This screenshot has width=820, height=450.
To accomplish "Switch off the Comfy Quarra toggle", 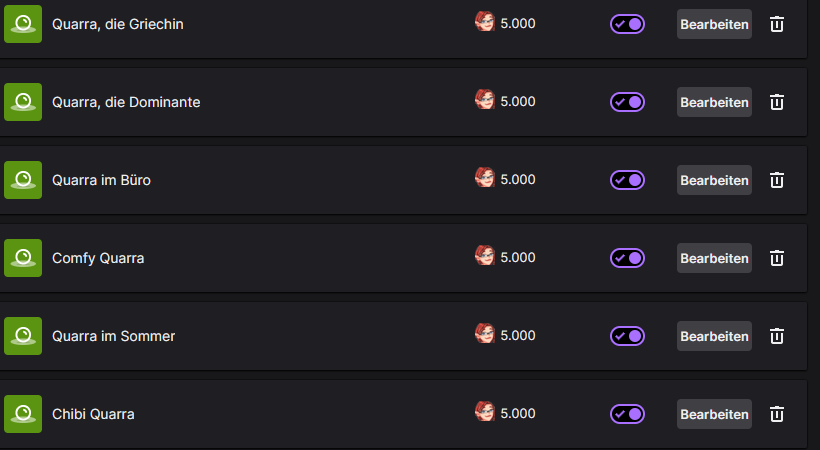I will click(x=627, y=258).
